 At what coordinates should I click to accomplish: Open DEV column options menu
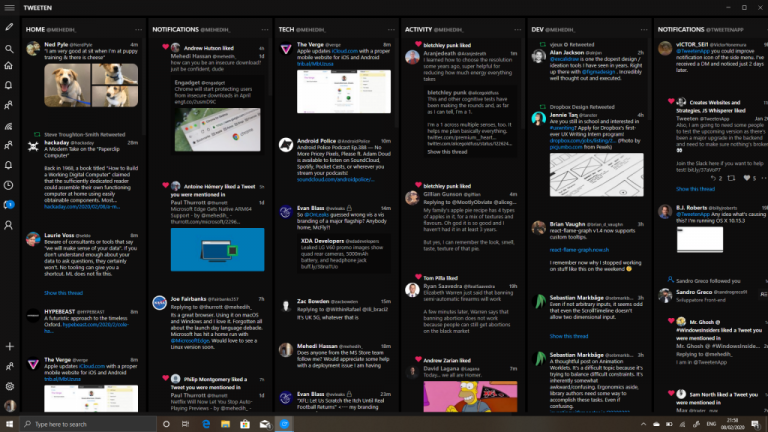(644, 30)
